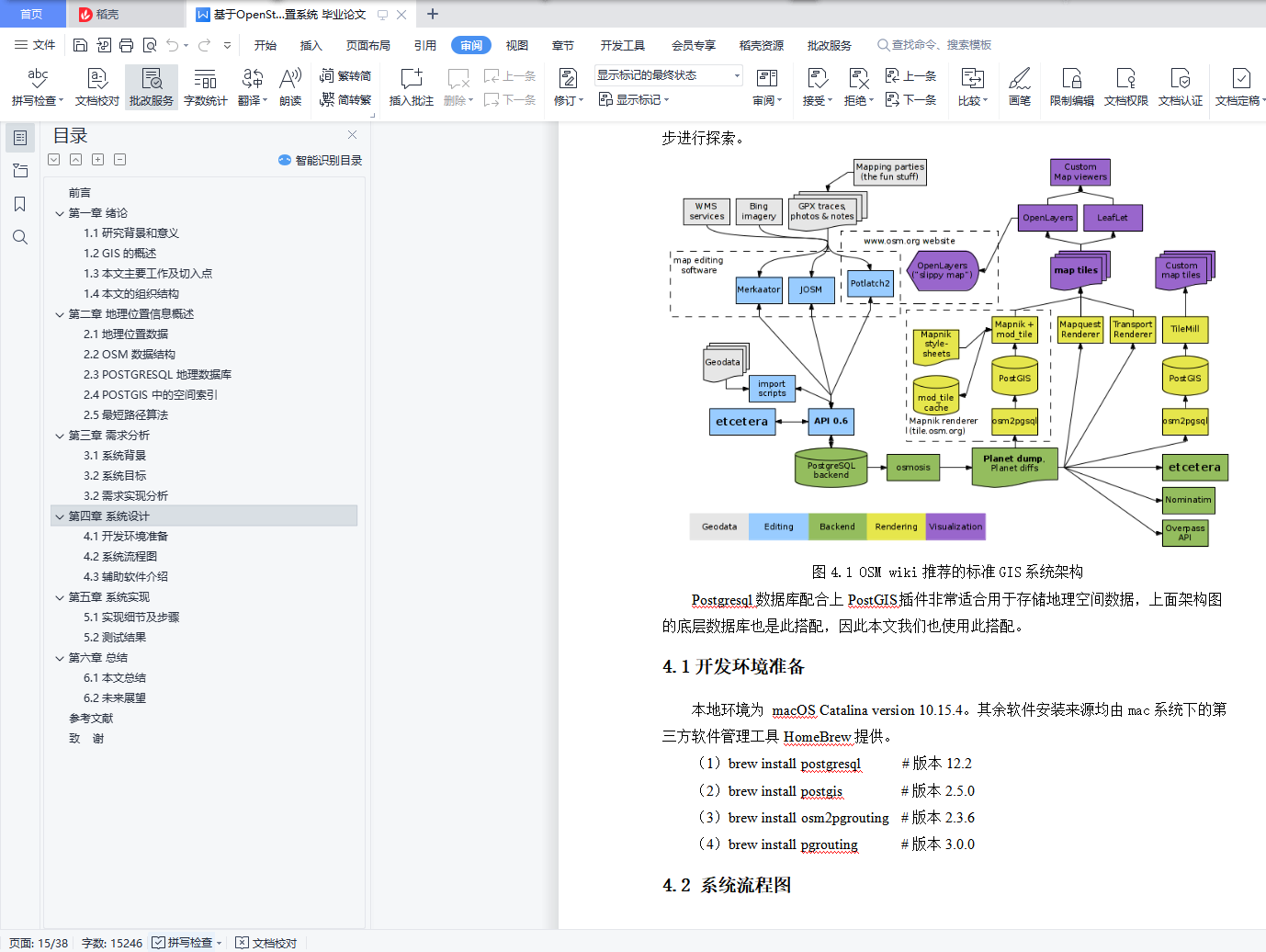Reject the revision (拒绝)
Image resolution: width=1266 pixels, height=952 pixels.
tap(859, 87)
